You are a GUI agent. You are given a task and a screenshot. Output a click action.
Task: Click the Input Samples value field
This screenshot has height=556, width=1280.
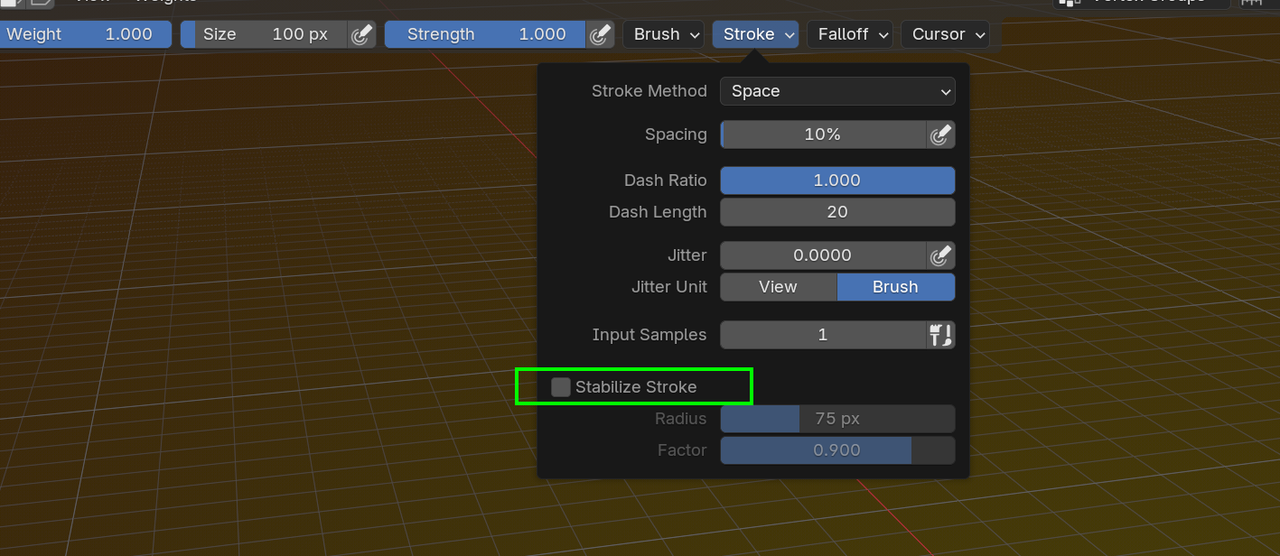tap(822, 335)
